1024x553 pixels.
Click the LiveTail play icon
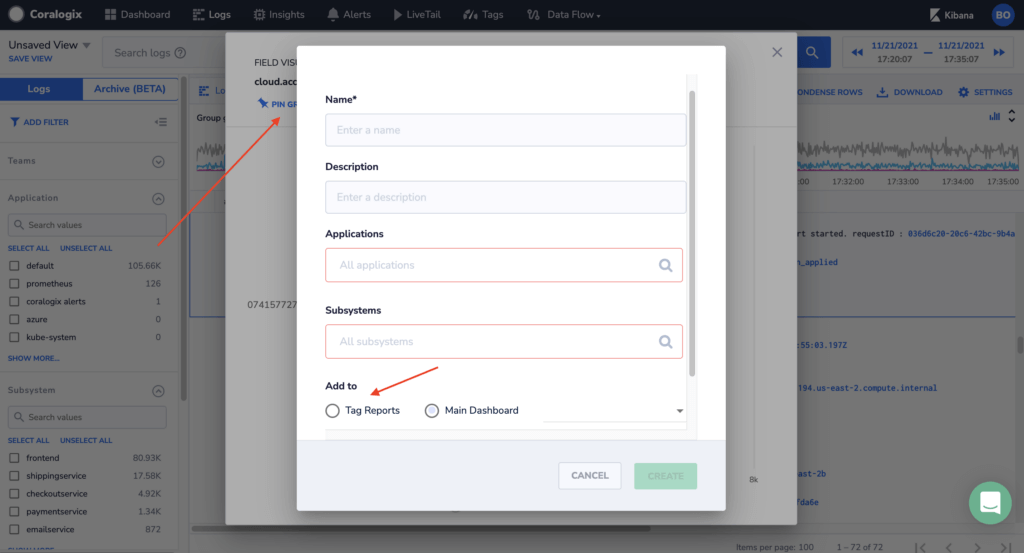(x=397, y=14)
